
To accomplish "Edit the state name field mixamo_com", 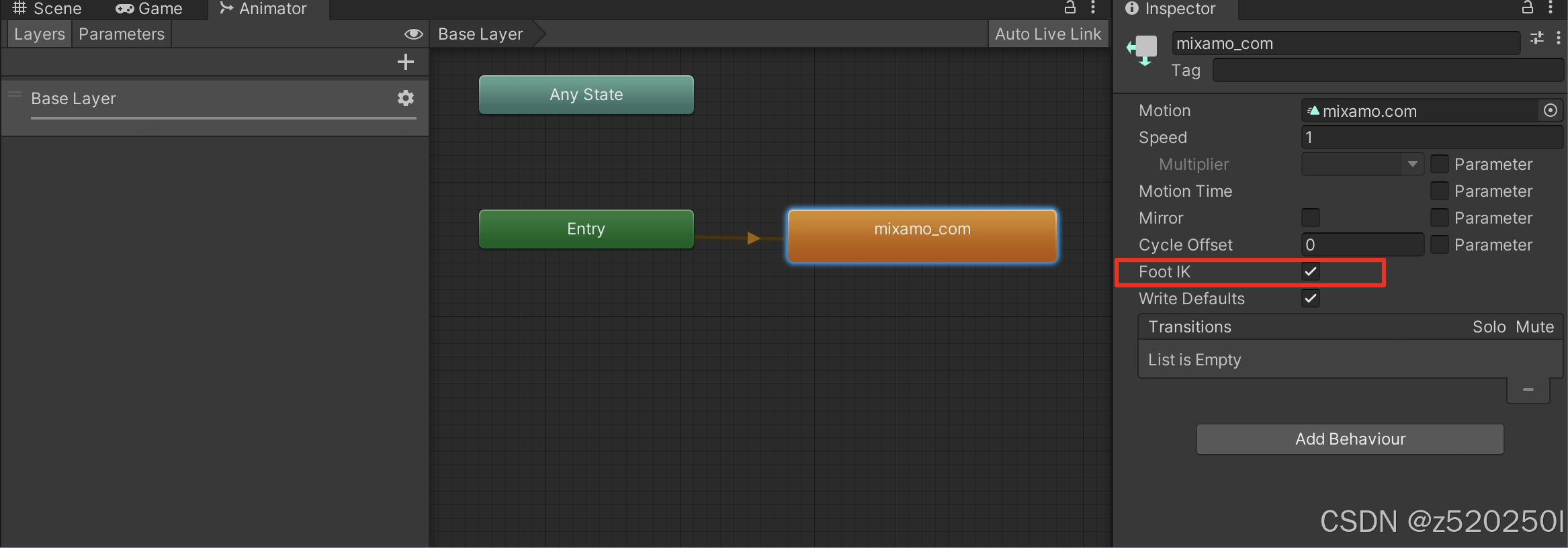I will point(1346,44).
